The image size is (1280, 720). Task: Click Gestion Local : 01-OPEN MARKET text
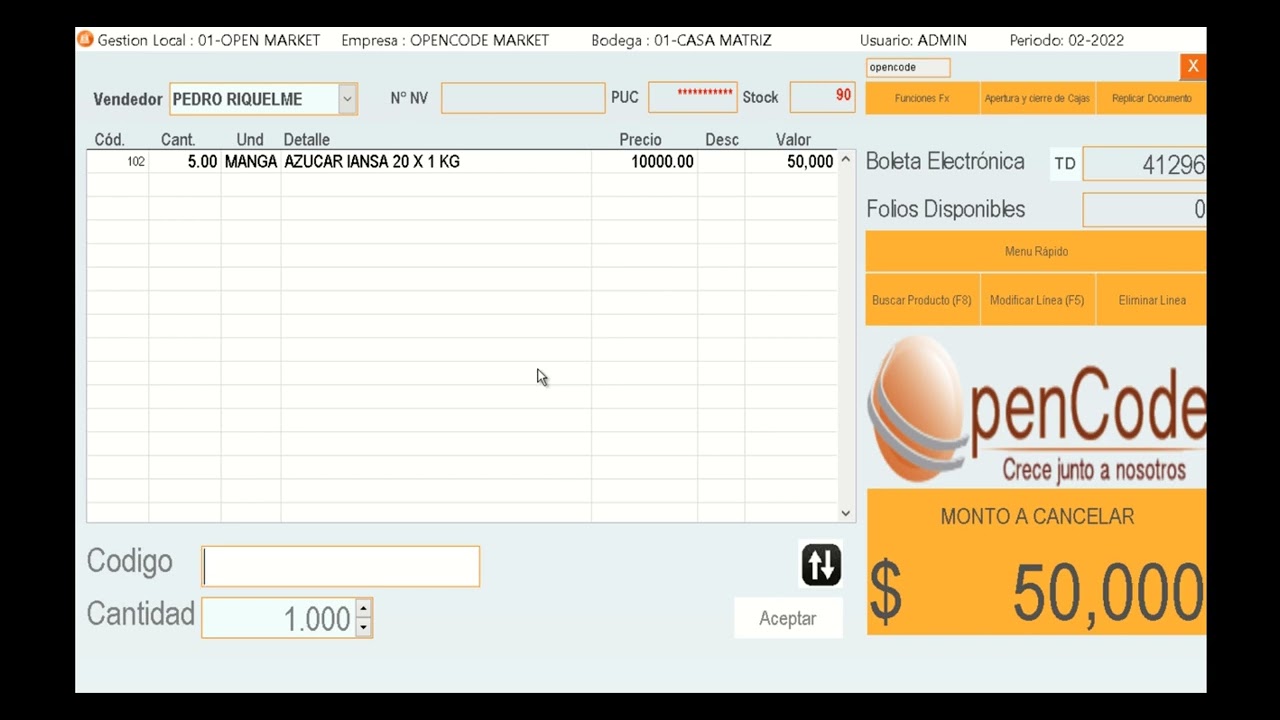click(x=209, y=40)
